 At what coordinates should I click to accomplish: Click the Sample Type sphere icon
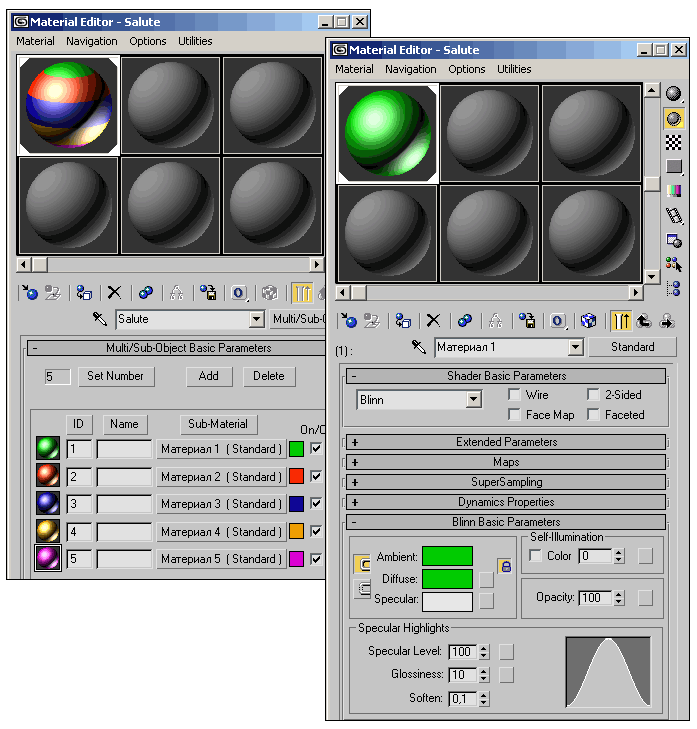pyautogui.click(x=674, y=94)
